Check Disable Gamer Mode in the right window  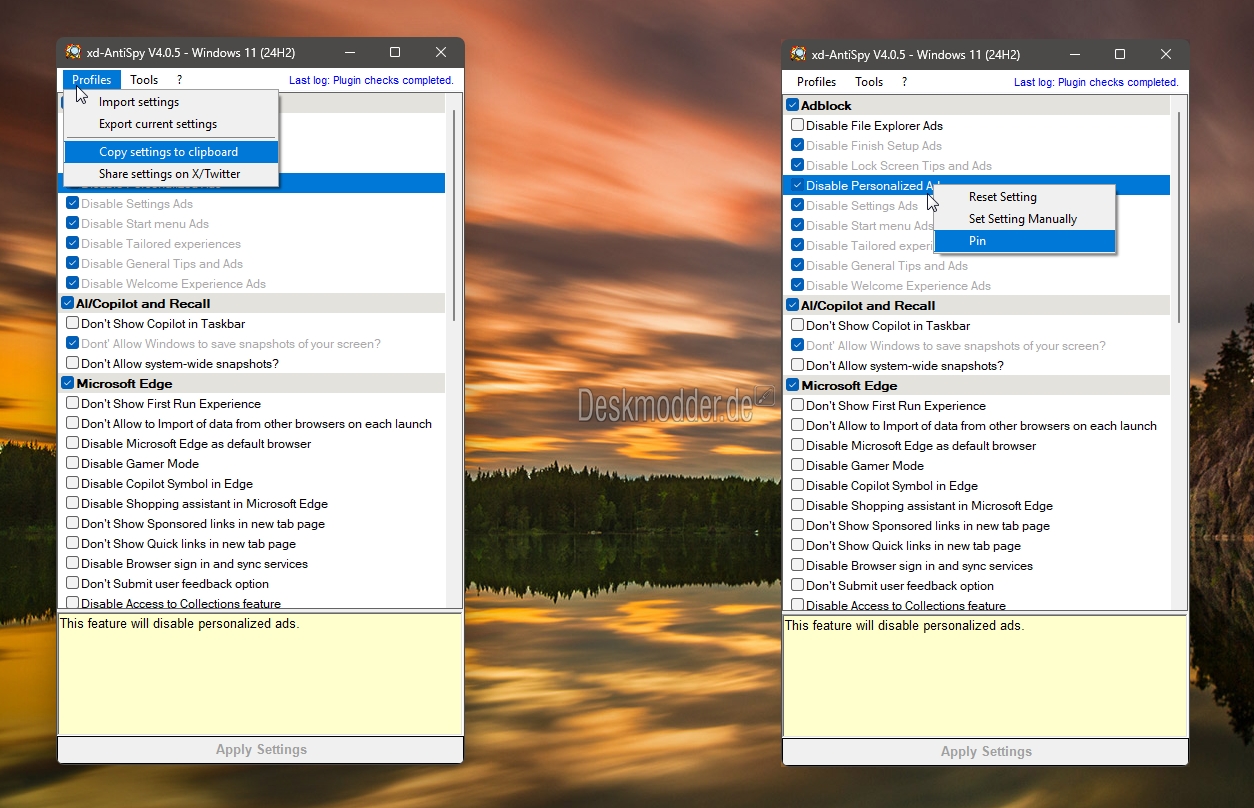click(797, 466)
